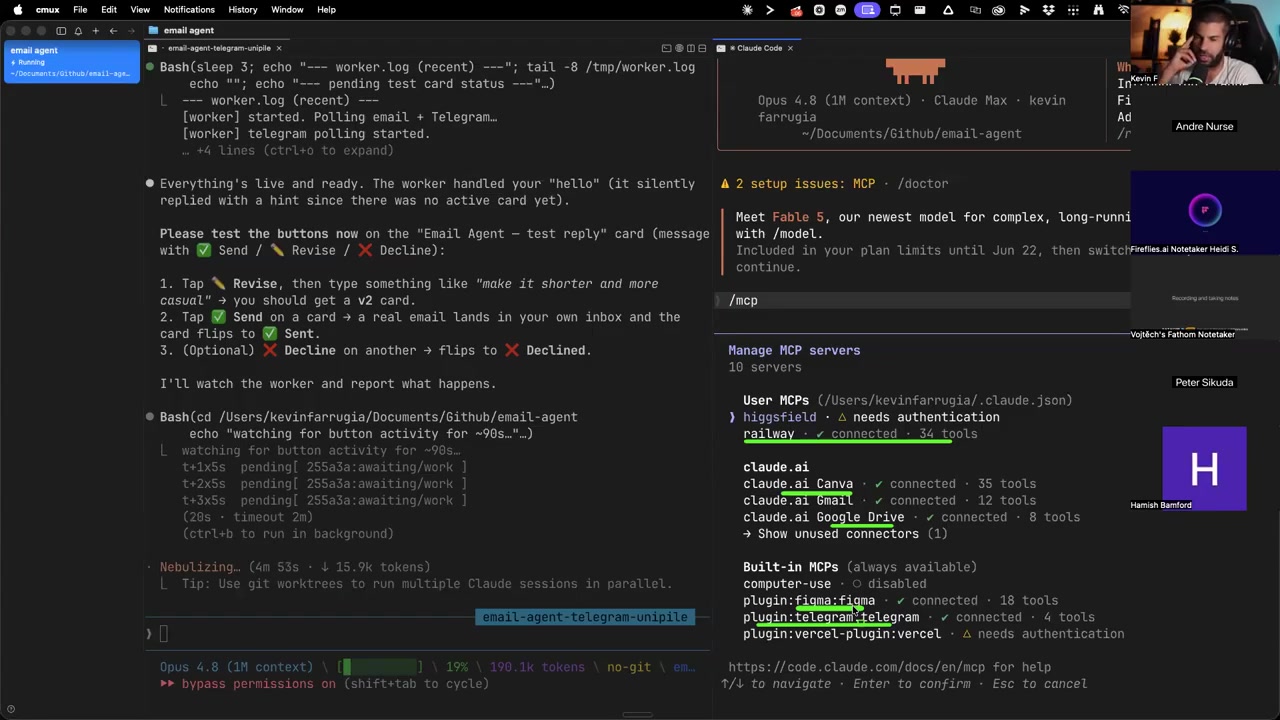This screenshot has width=1280, height=720.
Task: Open the code.claude.com MCP docs link
Action: point(889,667)
